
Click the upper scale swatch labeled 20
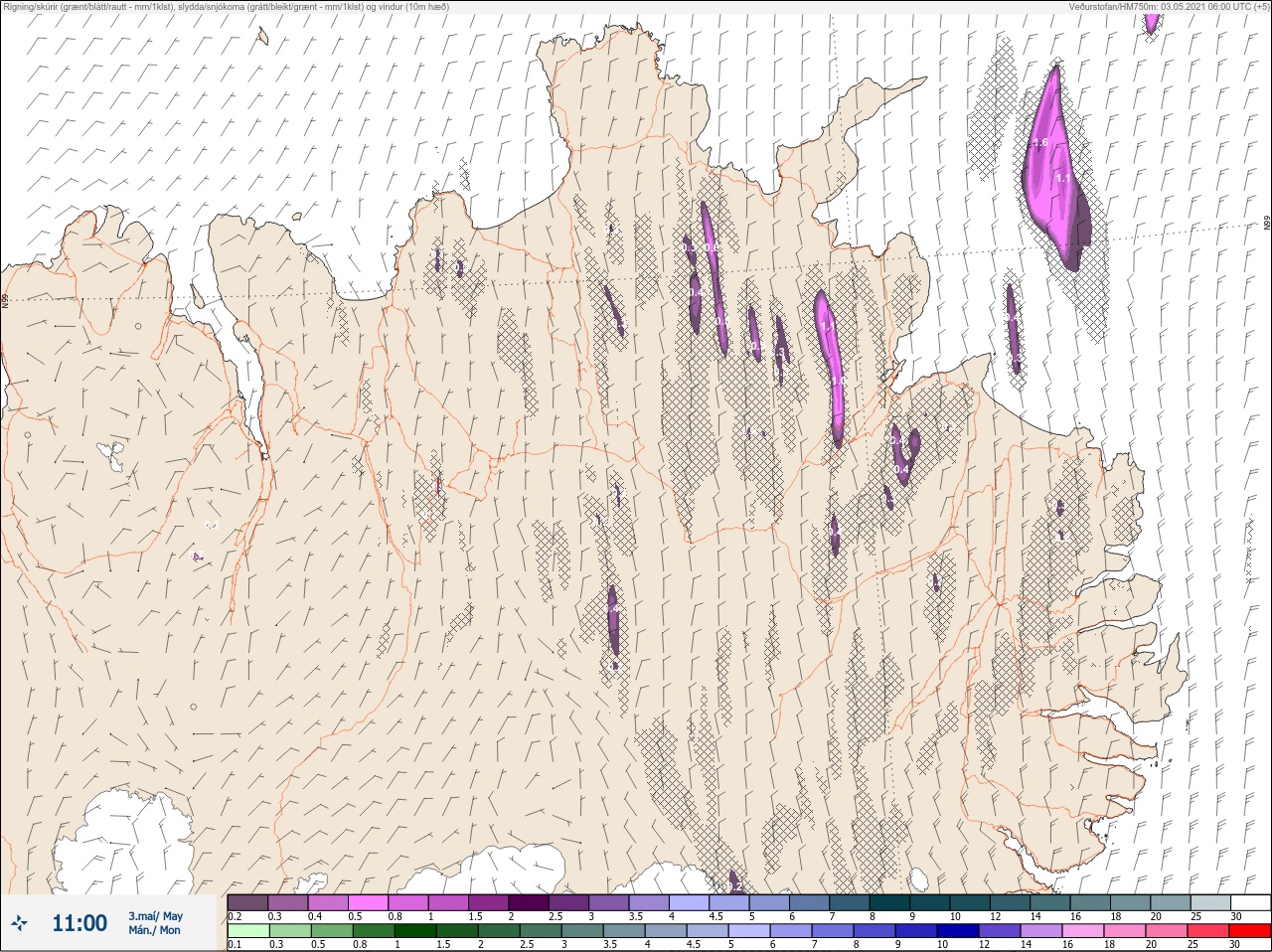1171,902
